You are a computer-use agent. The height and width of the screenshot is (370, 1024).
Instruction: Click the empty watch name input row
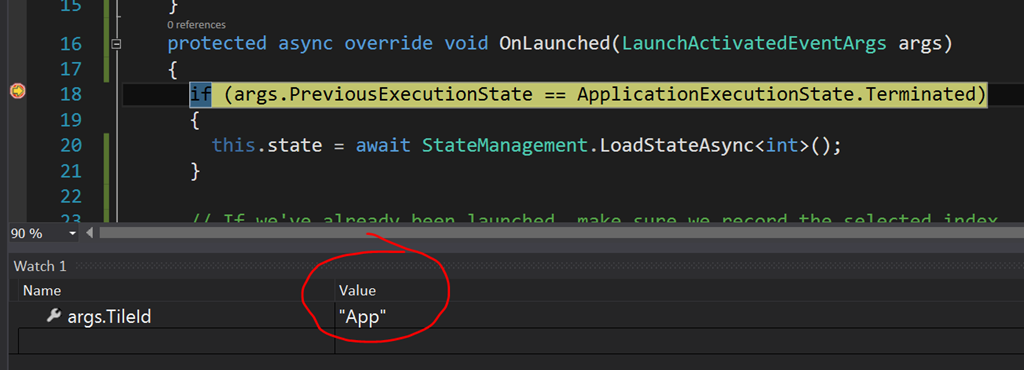[x=176, y=341]
